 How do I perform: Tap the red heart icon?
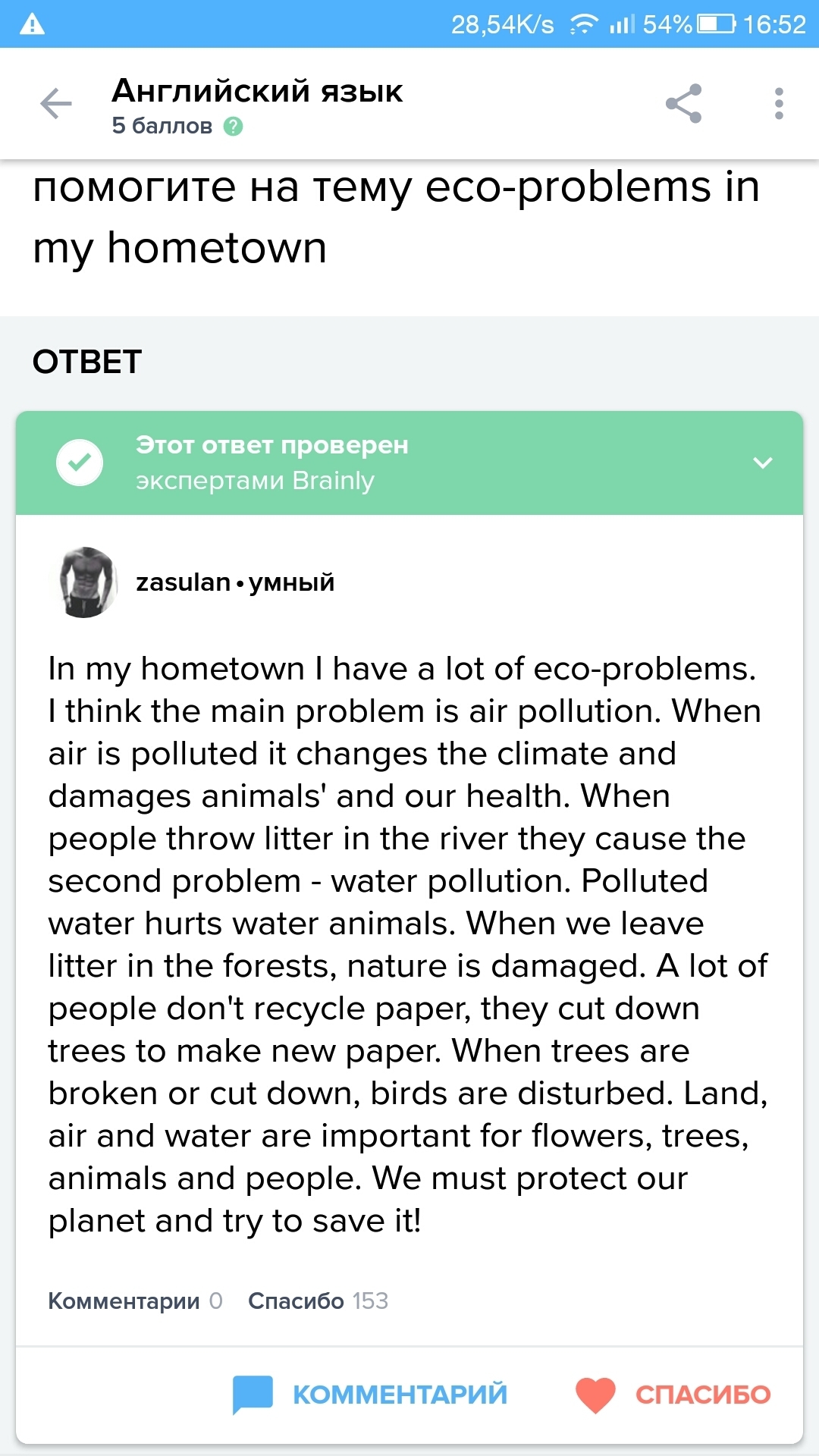[595, 1394]
